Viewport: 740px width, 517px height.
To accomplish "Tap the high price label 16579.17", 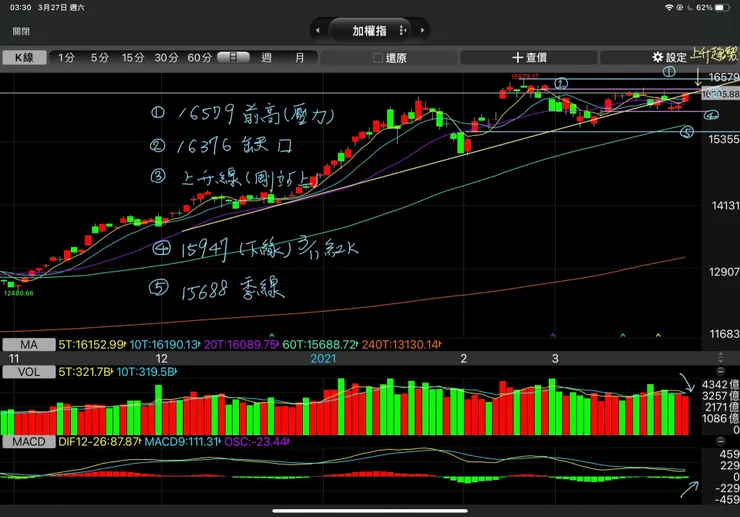I will pos(524,76).
